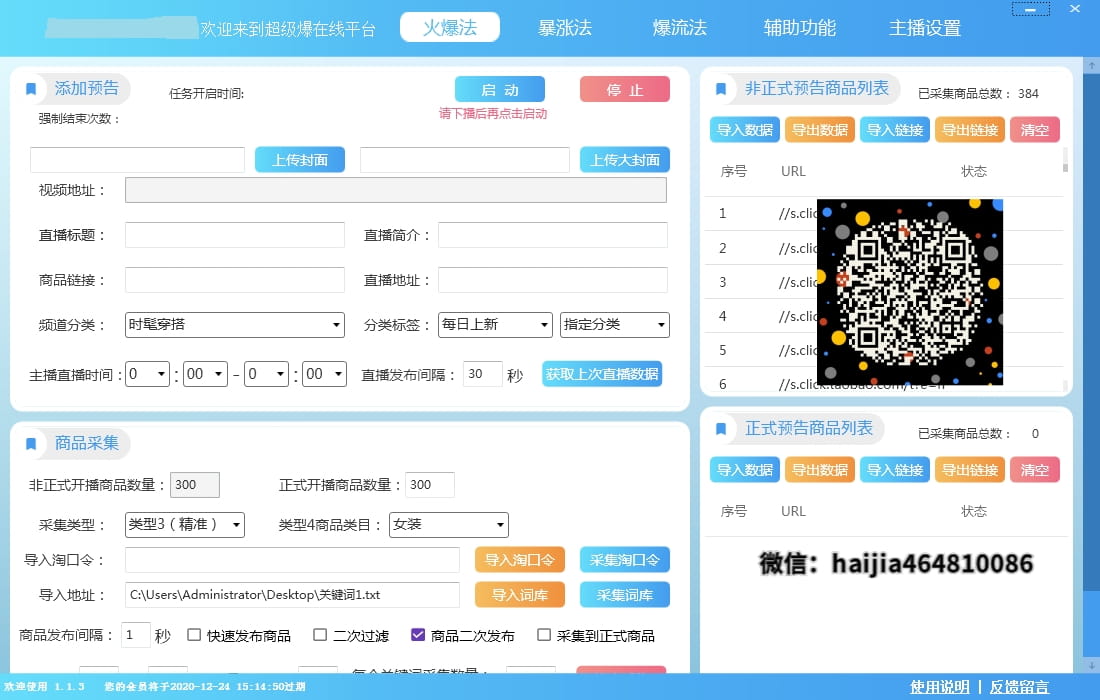Click the QR code image

click(x=910, y=292)
